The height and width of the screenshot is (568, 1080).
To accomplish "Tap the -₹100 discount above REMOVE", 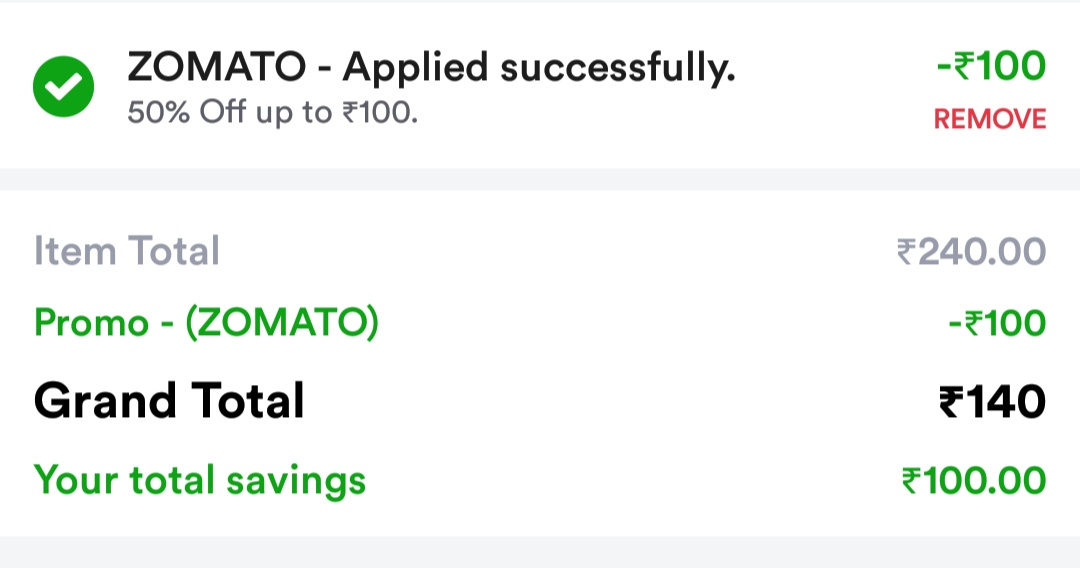I will pos(991,68).
